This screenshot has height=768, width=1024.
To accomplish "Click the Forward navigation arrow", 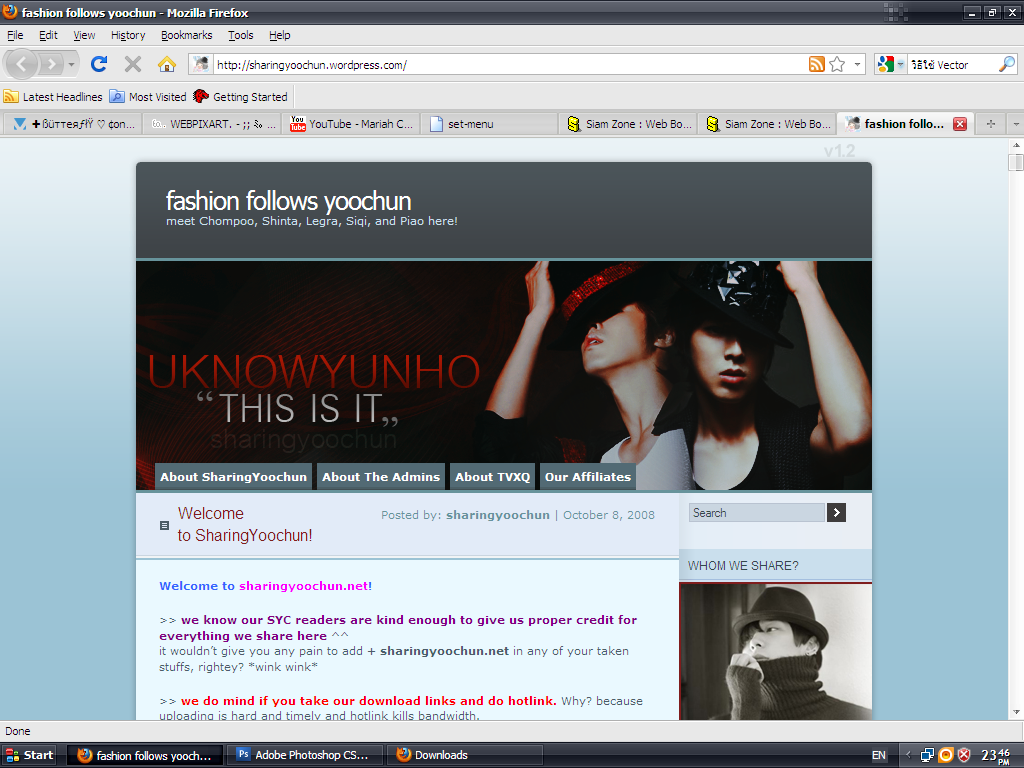I will click(51, 64).
